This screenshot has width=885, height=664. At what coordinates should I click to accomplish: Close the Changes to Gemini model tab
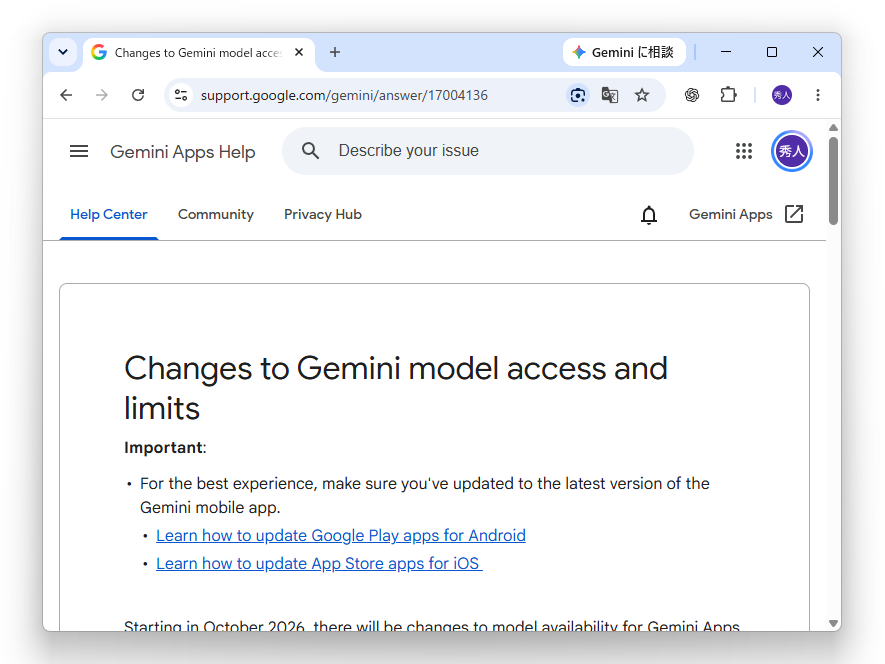[299, 53]
